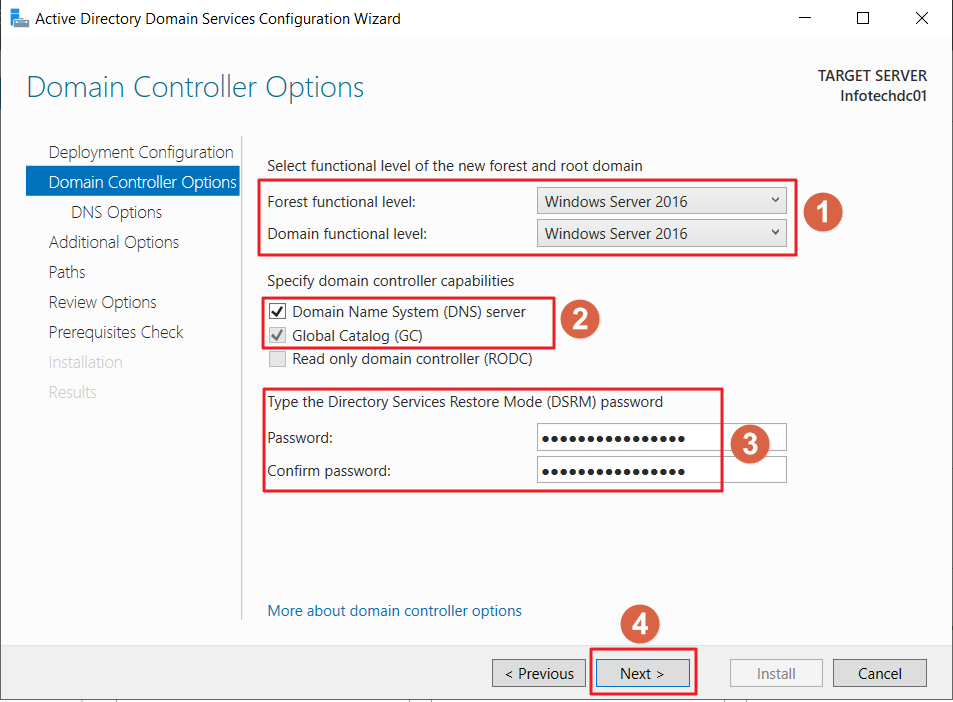Click the wizard server icon in title bar
The width and height of the screenshot is (953, 702).
point(19,18)
